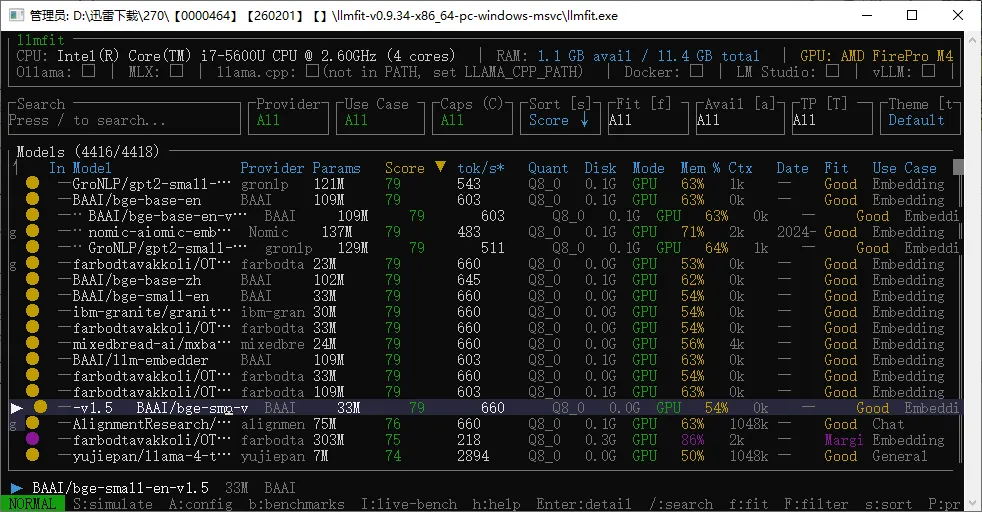Open the Sort [s] Score selector
Screen dimensions: 982x512
coord(561,116)
